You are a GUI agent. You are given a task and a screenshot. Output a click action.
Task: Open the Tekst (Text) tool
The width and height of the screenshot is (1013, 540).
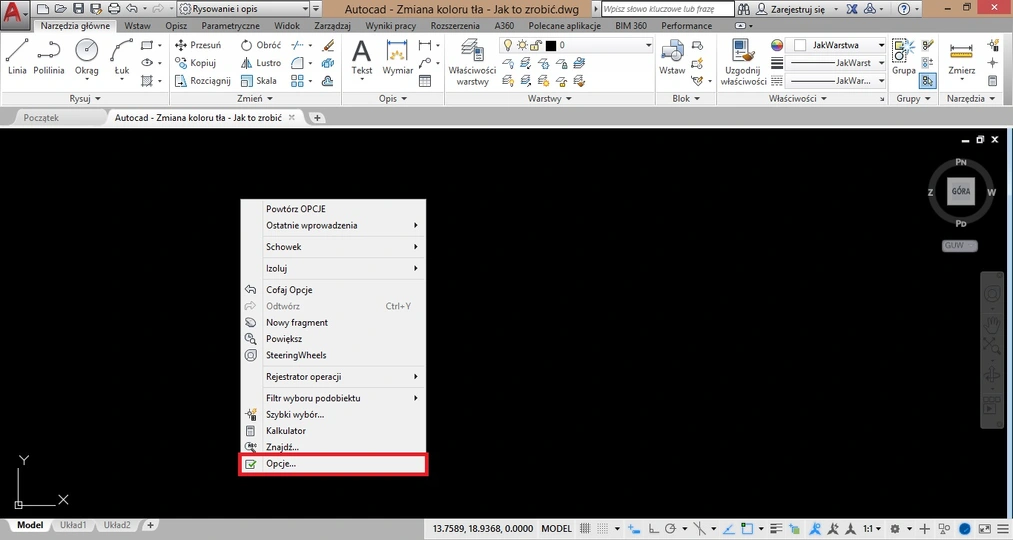(361, 56)
